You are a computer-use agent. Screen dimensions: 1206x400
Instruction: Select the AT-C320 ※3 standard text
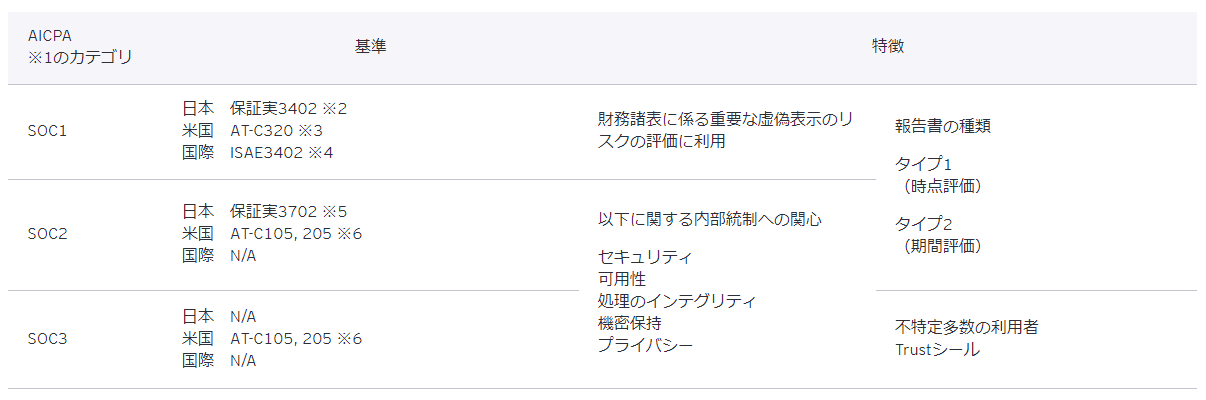tap(276, 130)
